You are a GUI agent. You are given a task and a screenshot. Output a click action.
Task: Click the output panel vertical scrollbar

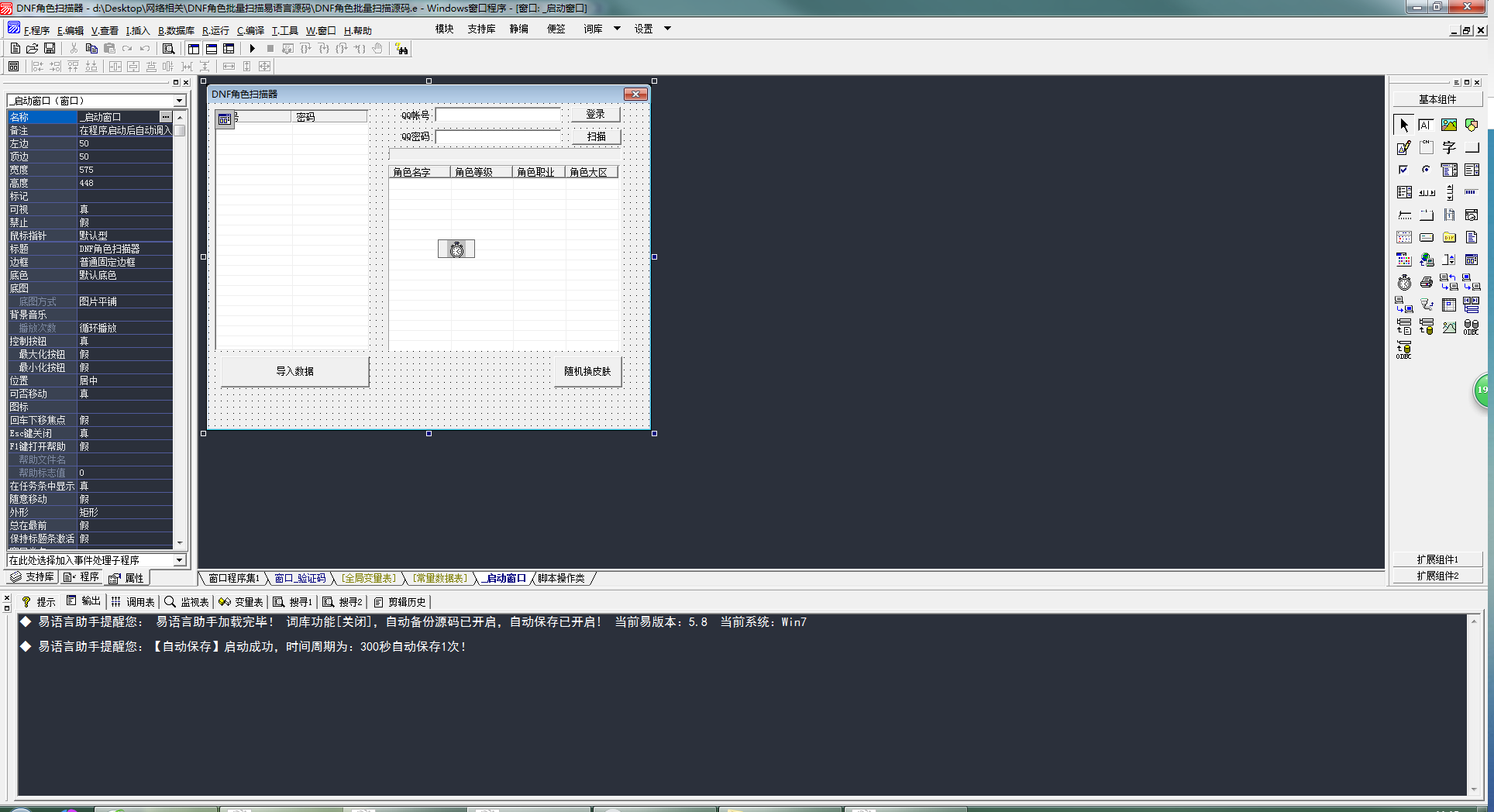1474,705
